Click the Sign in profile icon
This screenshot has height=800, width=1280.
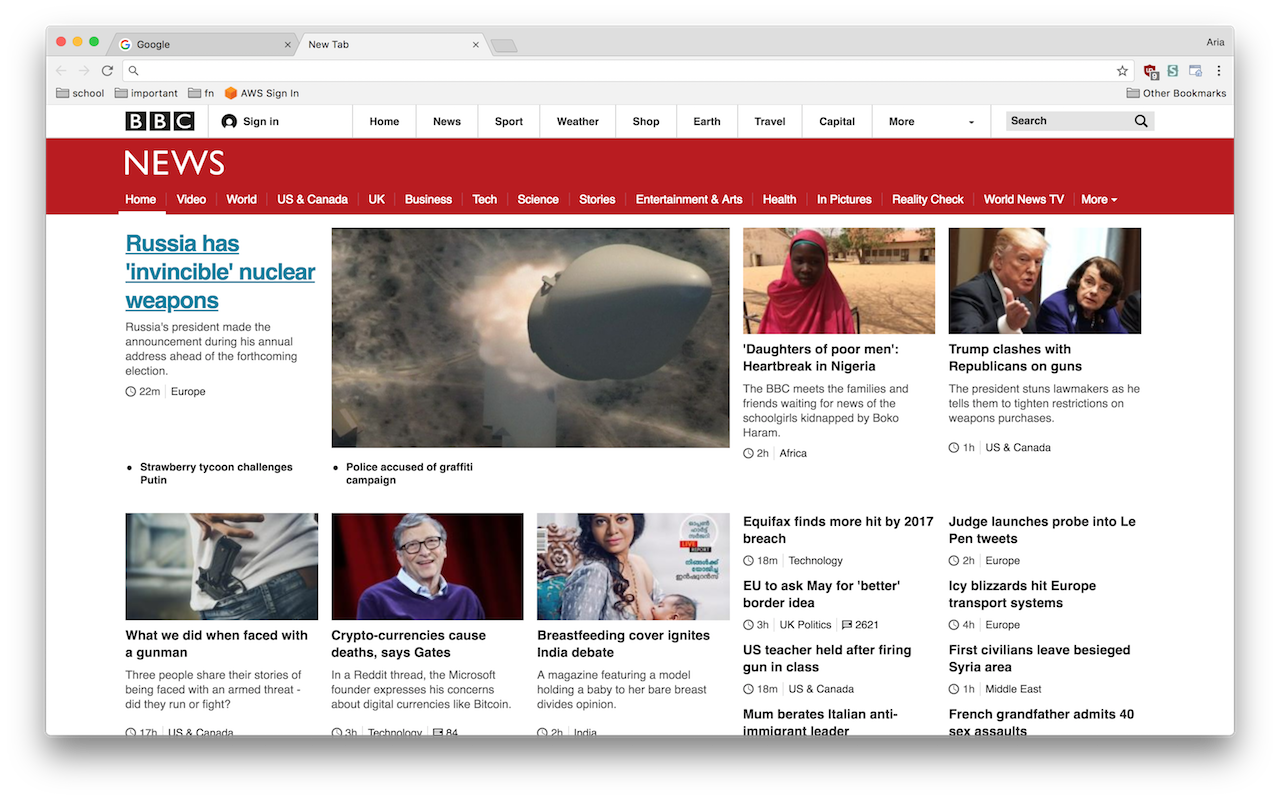tap(229, 121)
